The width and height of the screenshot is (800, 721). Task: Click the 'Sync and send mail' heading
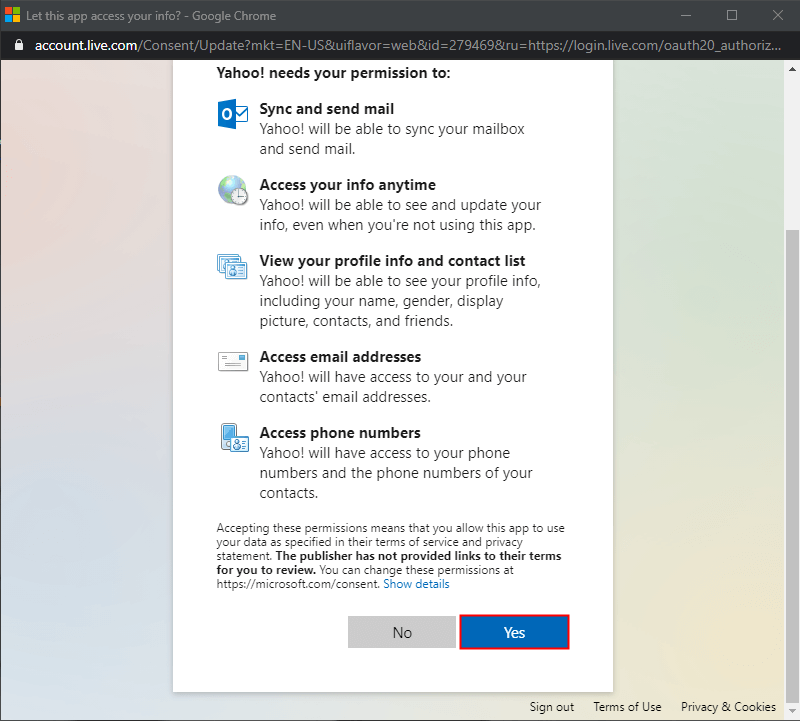327,109
